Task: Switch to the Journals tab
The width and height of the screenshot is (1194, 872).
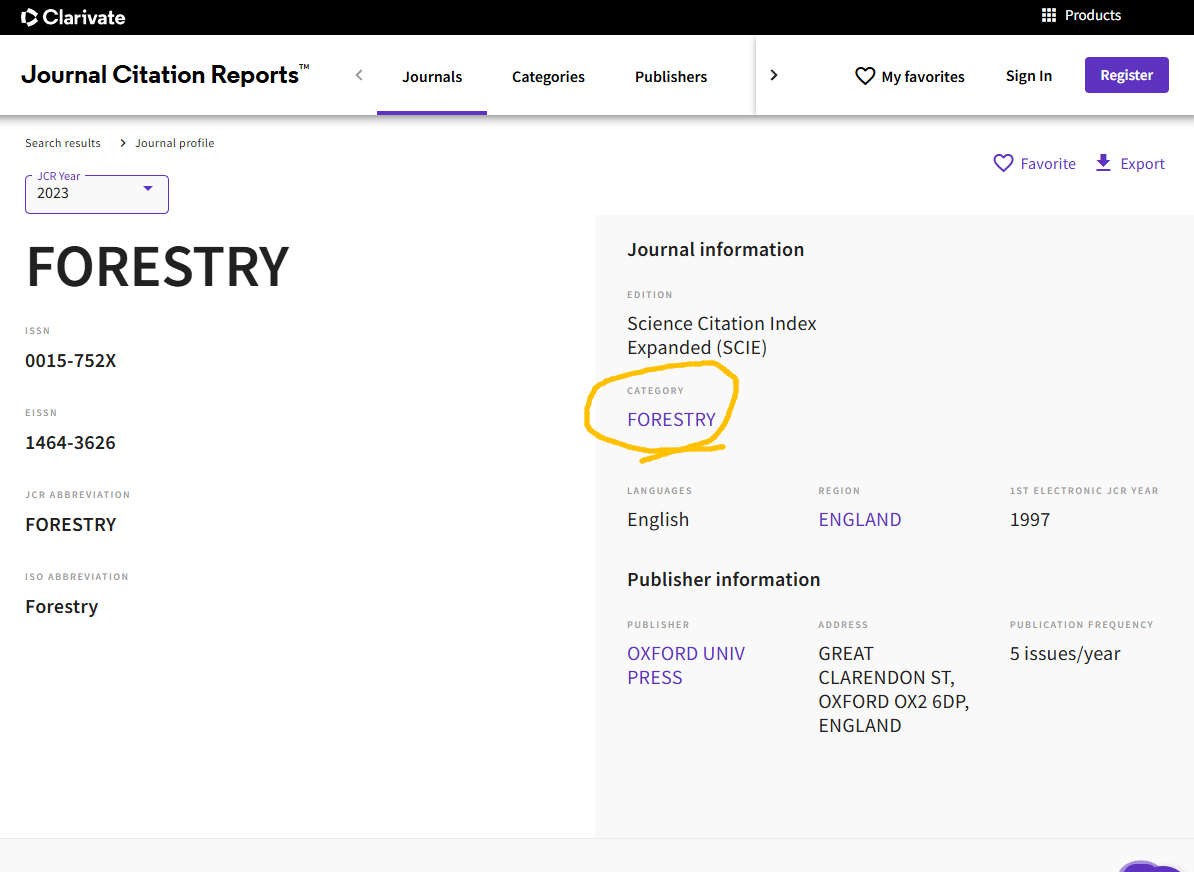Action: tap(432, 76)
